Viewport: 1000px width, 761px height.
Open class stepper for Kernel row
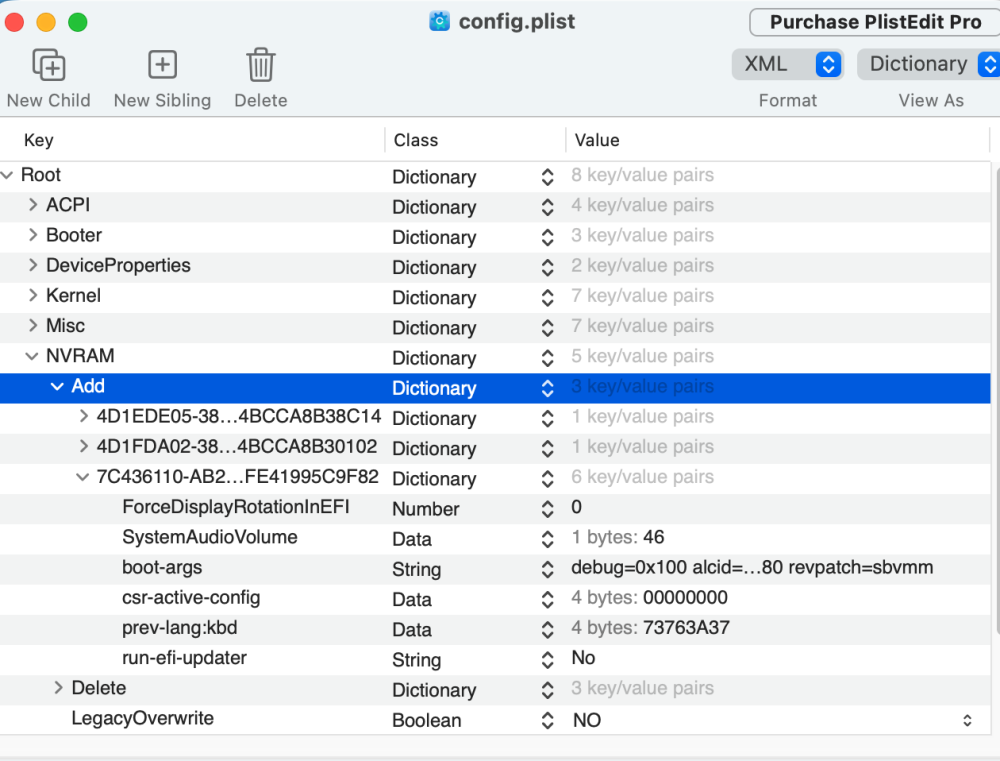coord(547,297)
